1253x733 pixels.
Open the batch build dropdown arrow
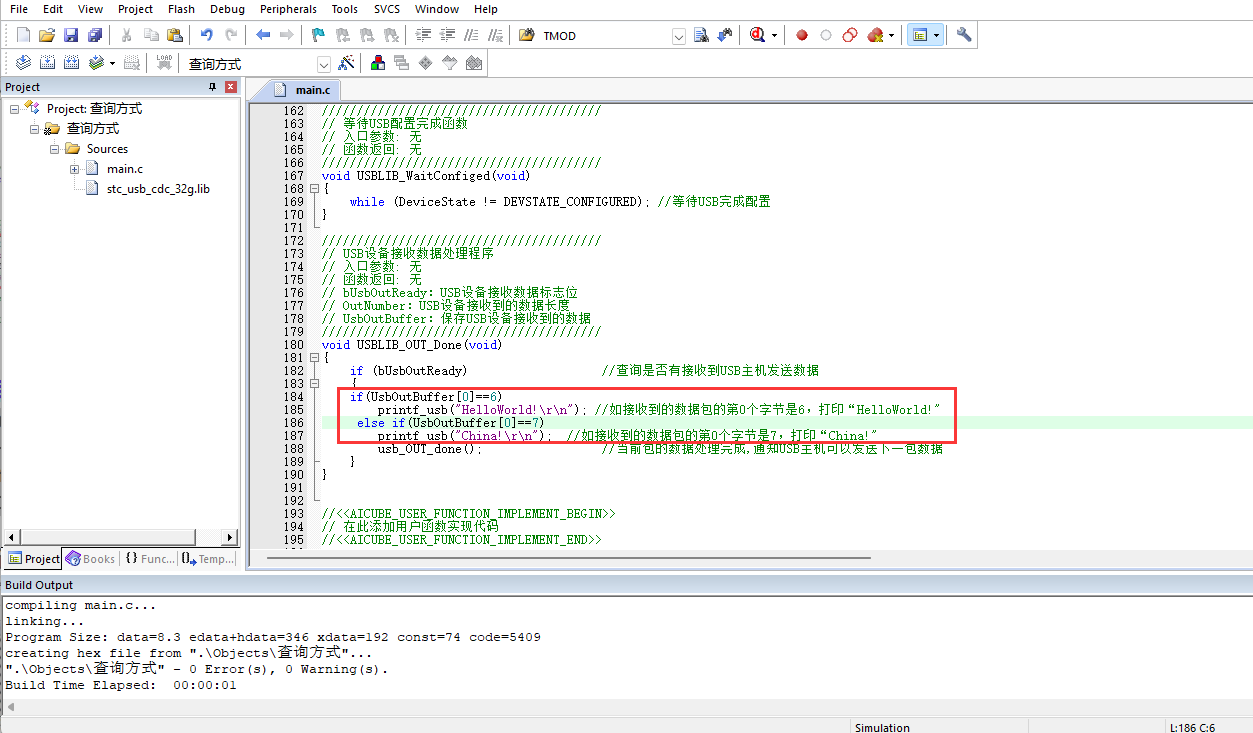click(112, 64)
